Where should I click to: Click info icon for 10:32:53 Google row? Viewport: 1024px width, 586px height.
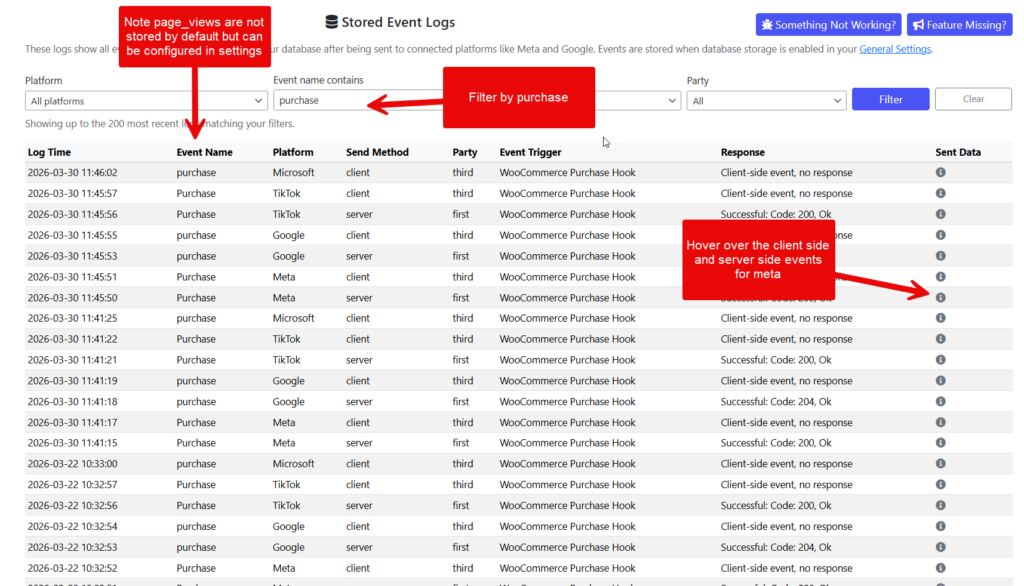pos(940,548)
